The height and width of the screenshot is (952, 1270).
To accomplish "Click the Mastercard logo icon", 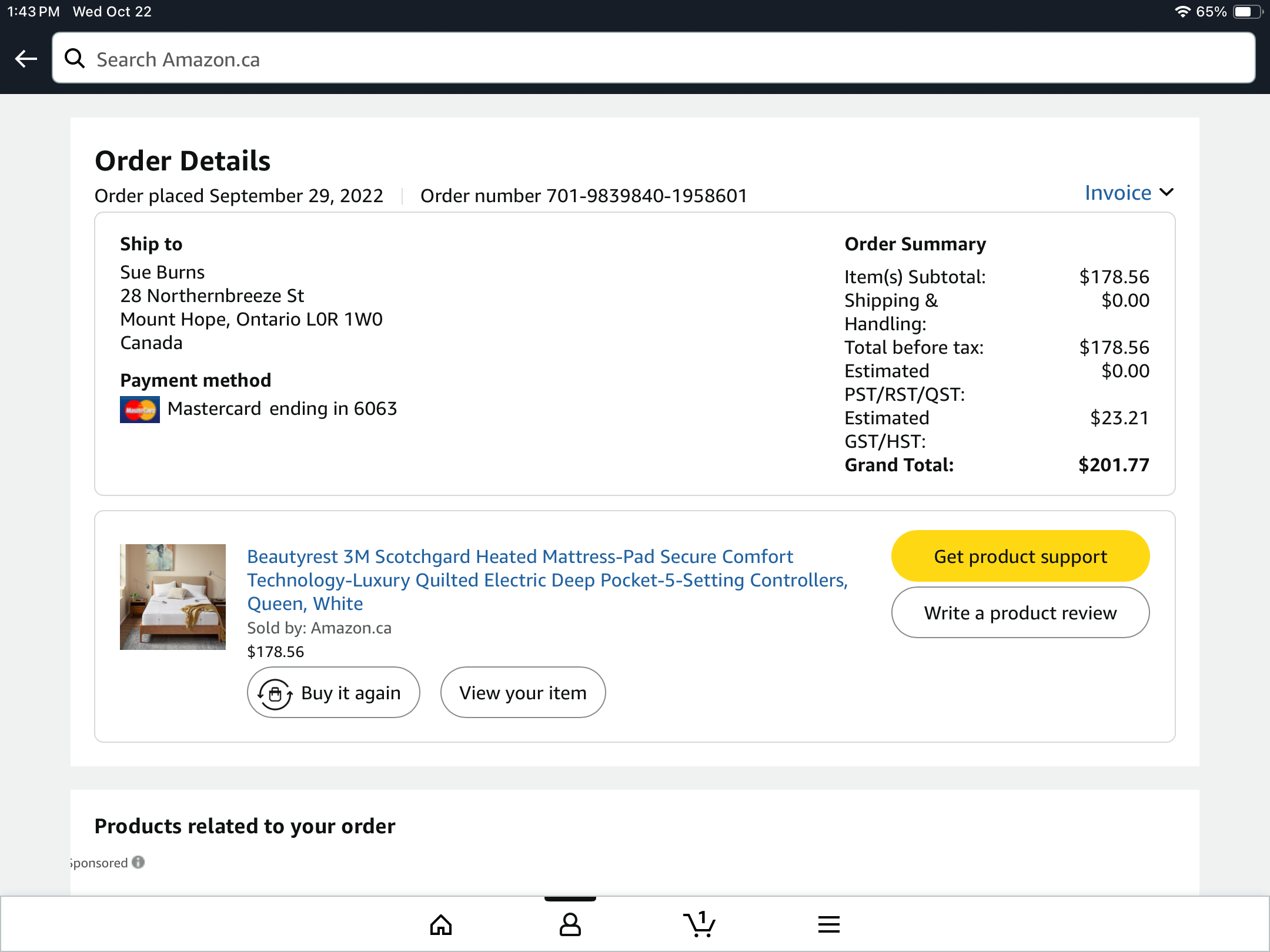I will (140, 410).
